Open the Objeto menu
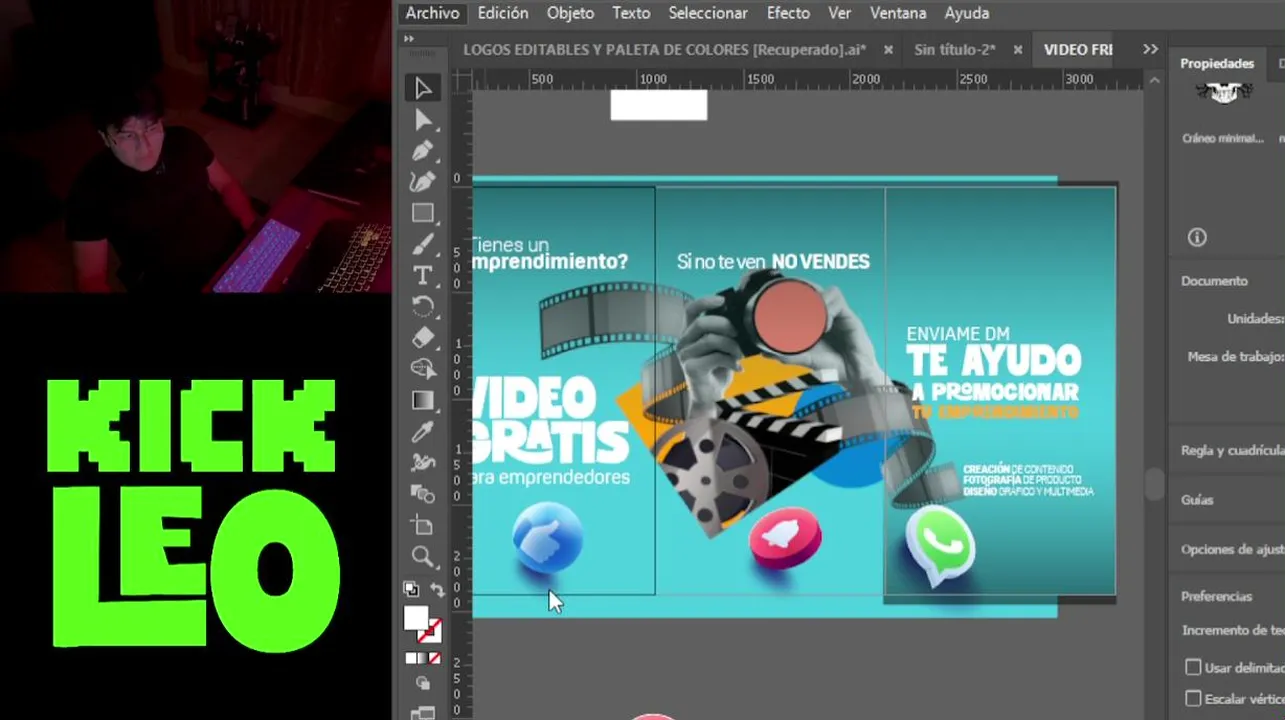This screenshot has width=1285, height=720. click(x=570, y=13)
